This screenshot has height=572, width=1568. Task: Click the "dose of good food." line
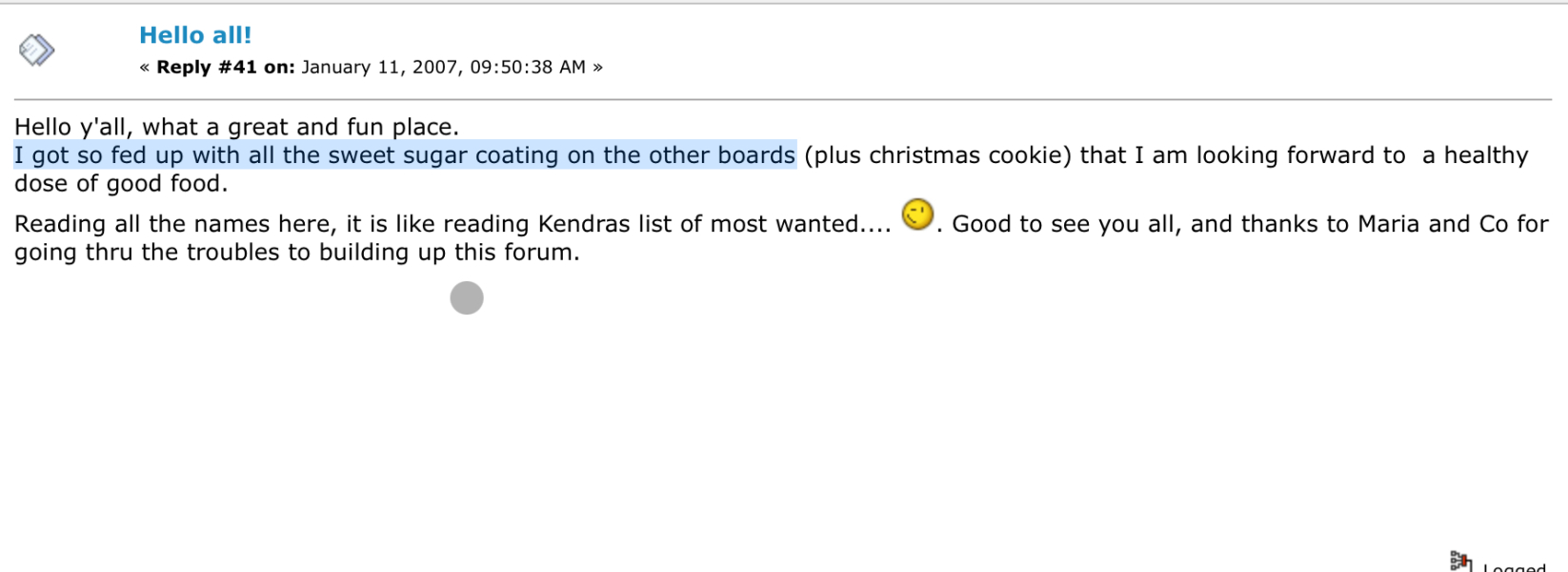[x=121, y=183]
